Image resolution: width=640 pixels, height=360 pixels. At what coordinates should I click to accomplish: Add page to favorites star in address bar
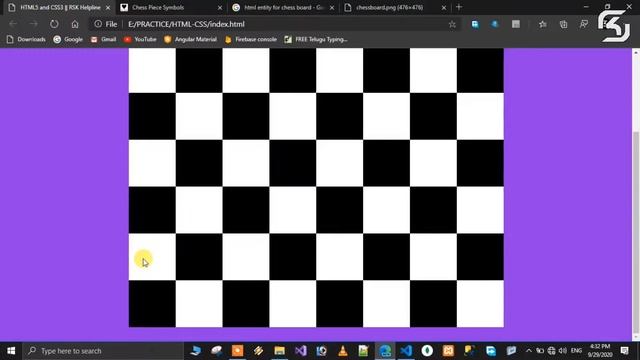(x=452, y=24)
